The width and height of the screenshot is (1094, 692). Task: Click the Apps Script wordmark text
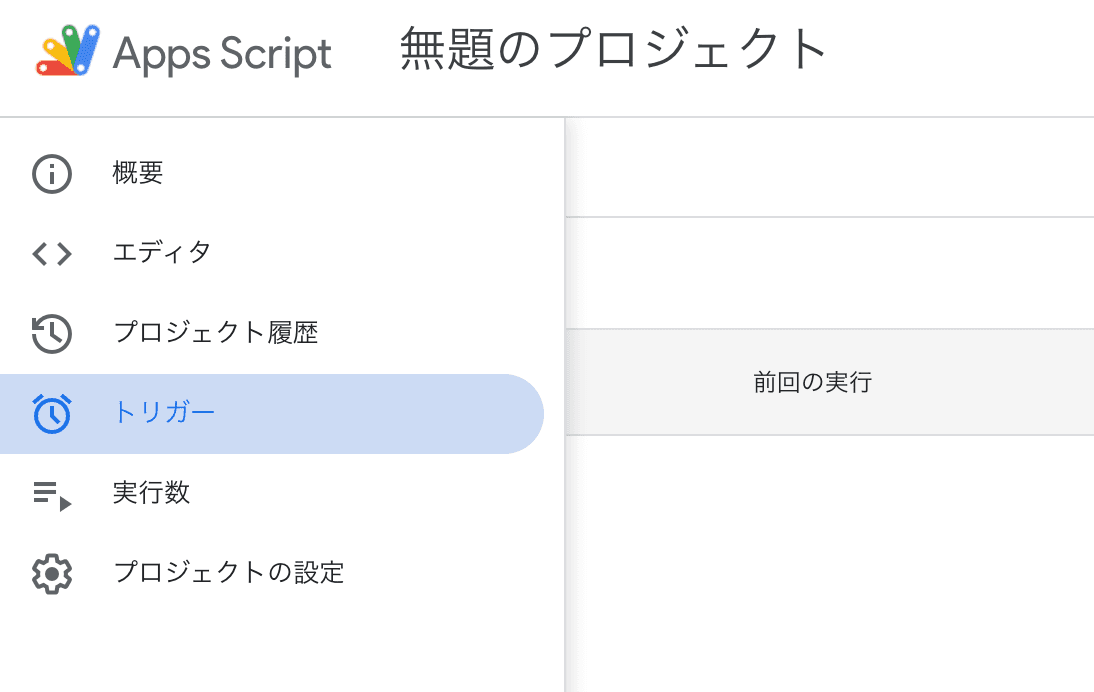(x=222, y=52)
